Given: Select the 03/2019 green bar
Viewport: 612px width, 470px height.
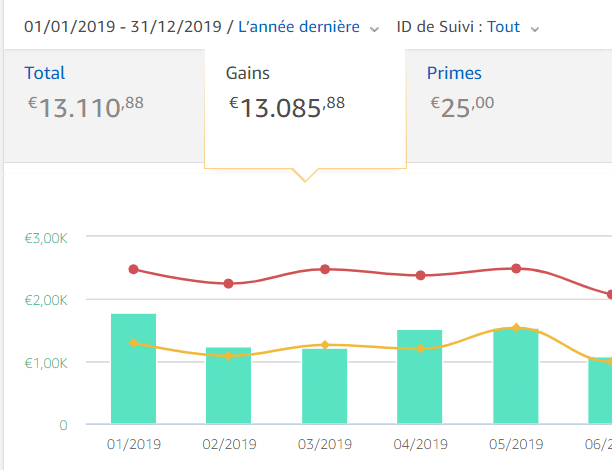Looking at the screenshot, I should coord(324,386).
